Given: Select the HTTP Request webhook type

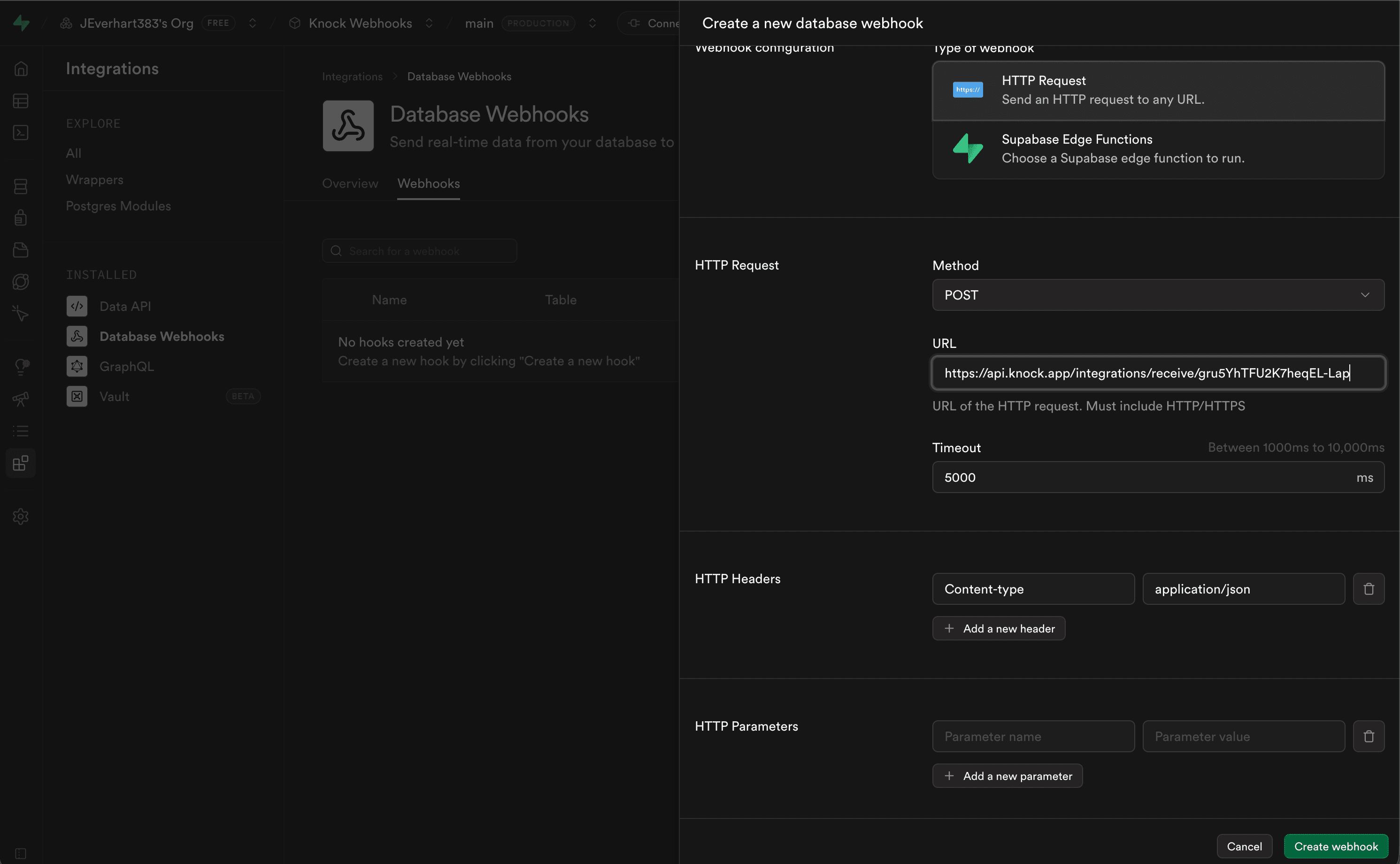Looking at the screenshot, I should click(1158, 90).
